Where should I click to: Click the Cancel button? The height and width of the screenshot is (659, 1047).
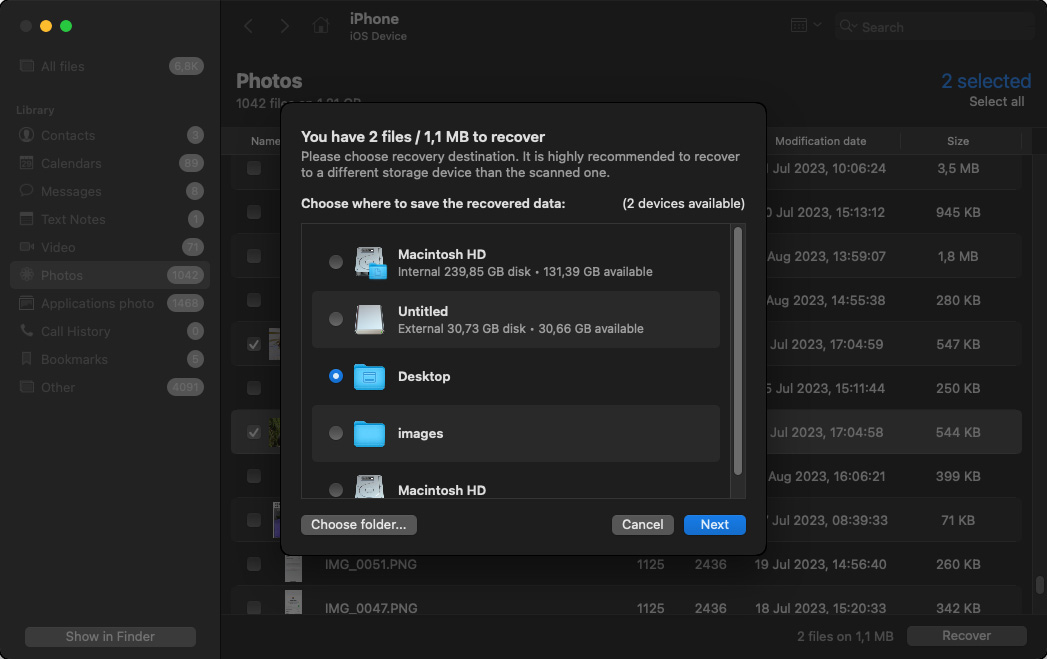coord(642,525)
